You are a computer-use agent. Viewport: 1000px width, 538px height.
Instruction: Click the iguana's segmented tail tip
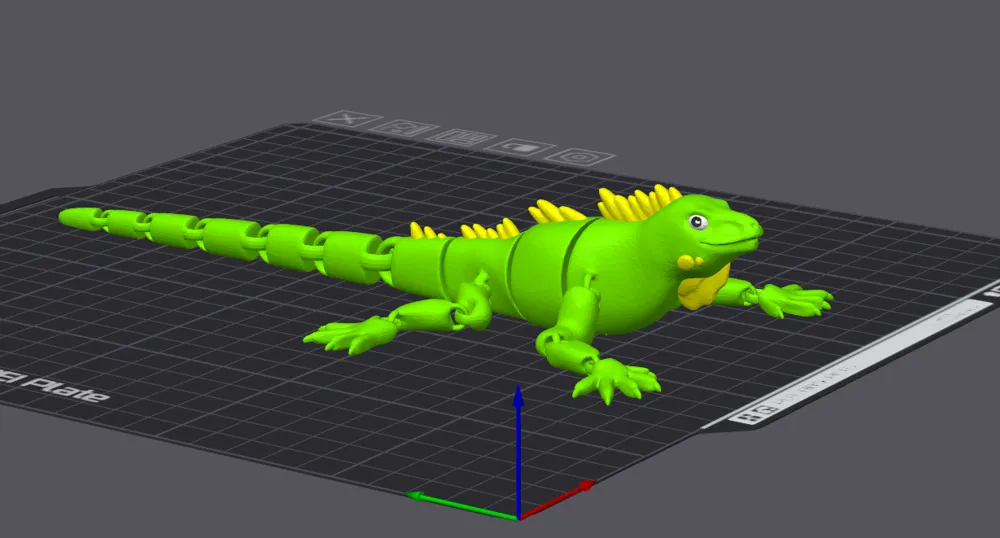(x=80, y=217)
